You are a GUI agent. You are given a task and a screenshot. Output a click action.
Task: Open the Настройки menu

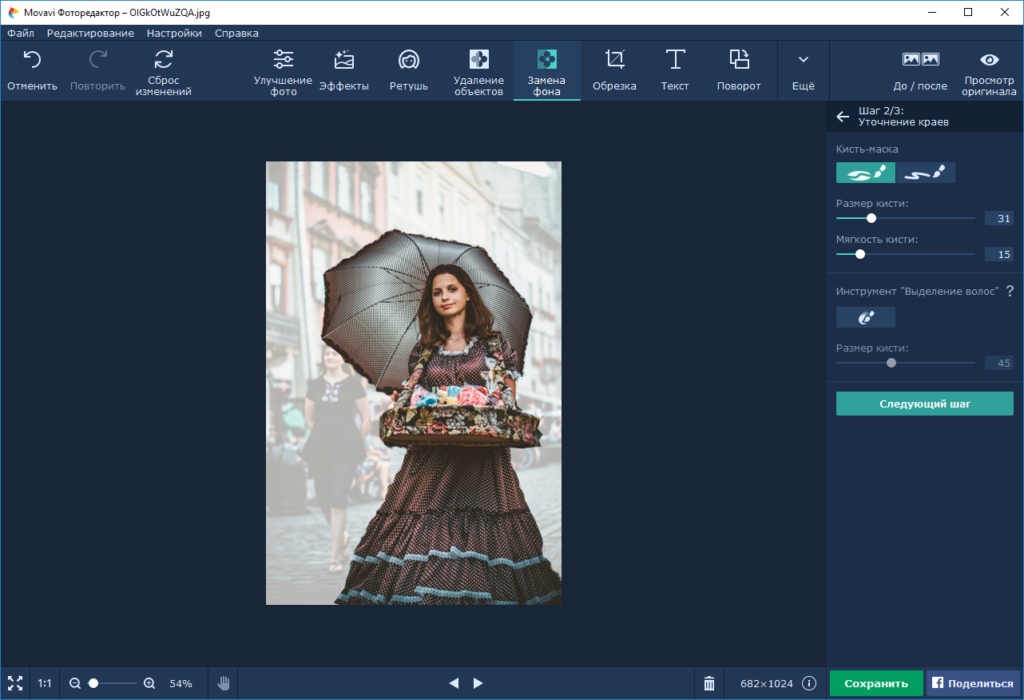pyautogui.click(x=173, y=33)
